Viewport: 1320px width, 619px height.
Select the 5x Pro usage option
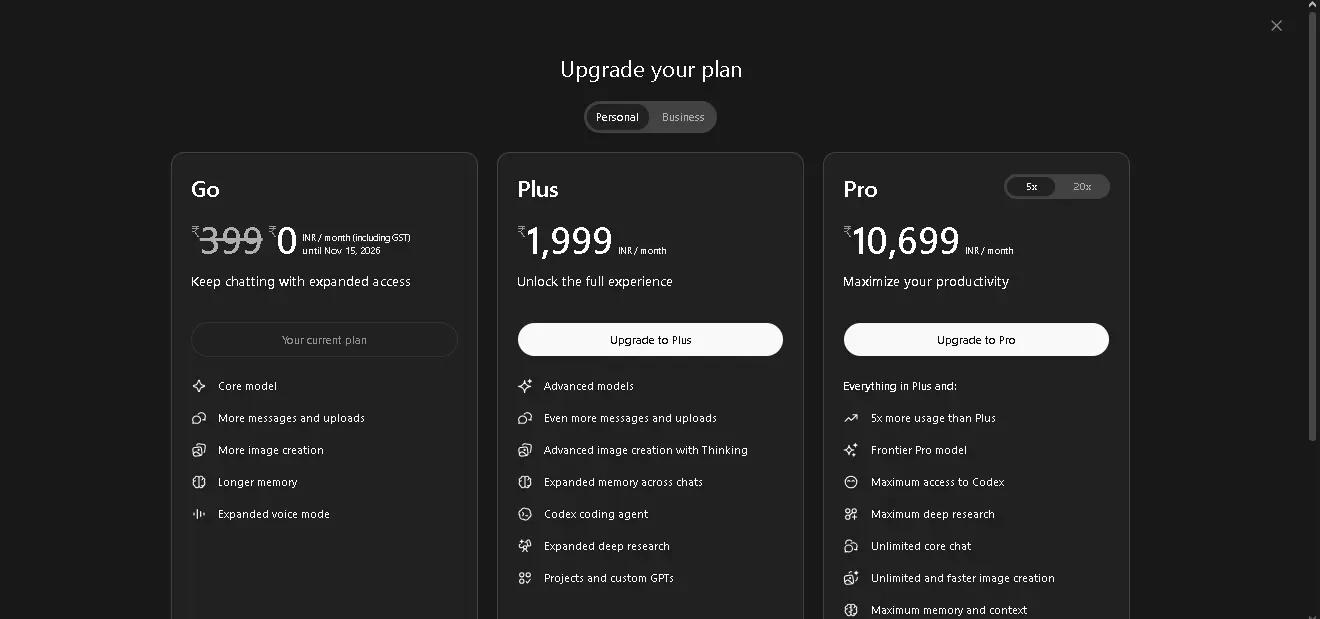click(x=1031, y=187)
